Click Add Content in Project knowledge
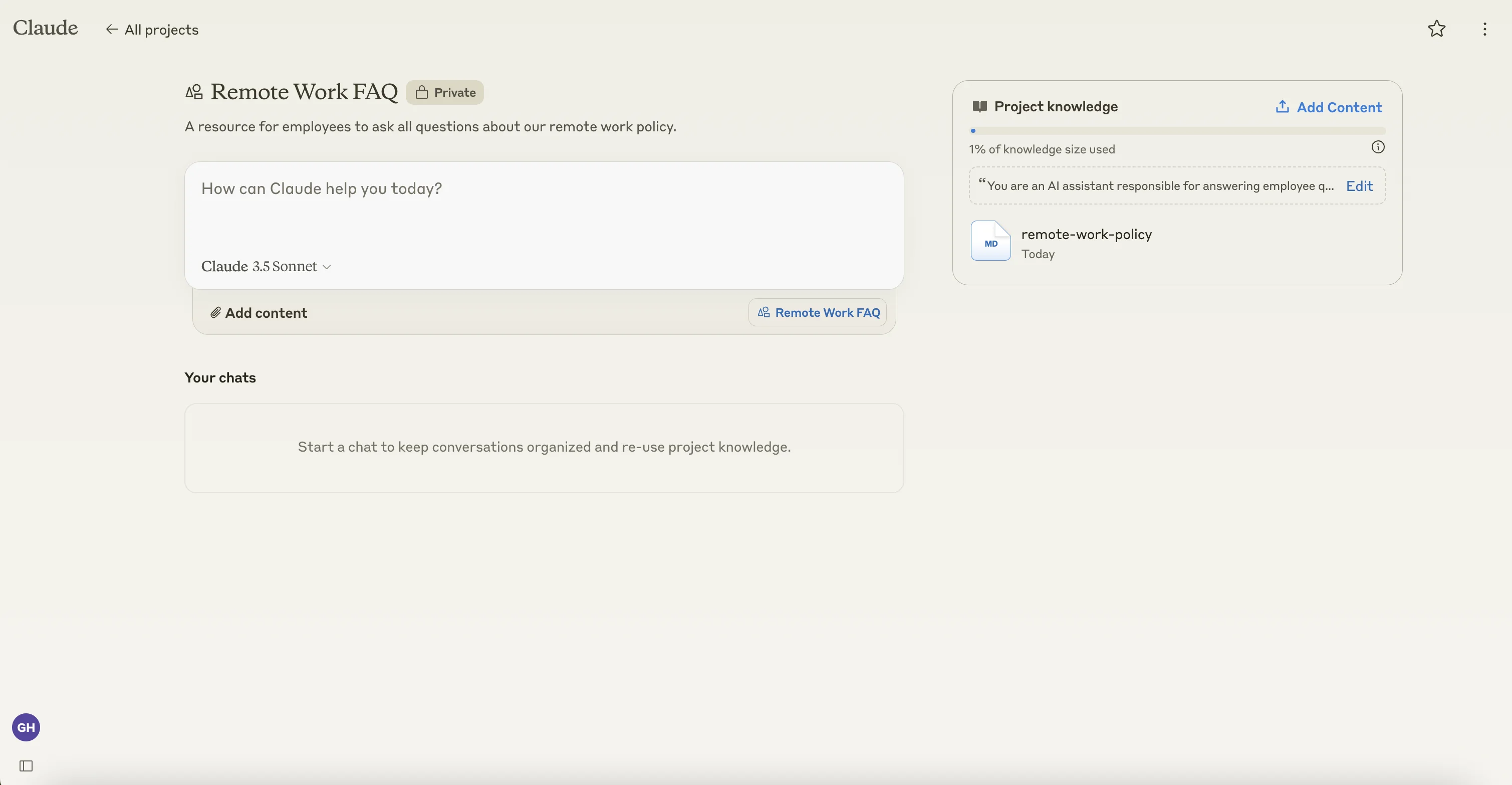The height and width of the screenshot is (785, 1512). tap(1328, 107)
